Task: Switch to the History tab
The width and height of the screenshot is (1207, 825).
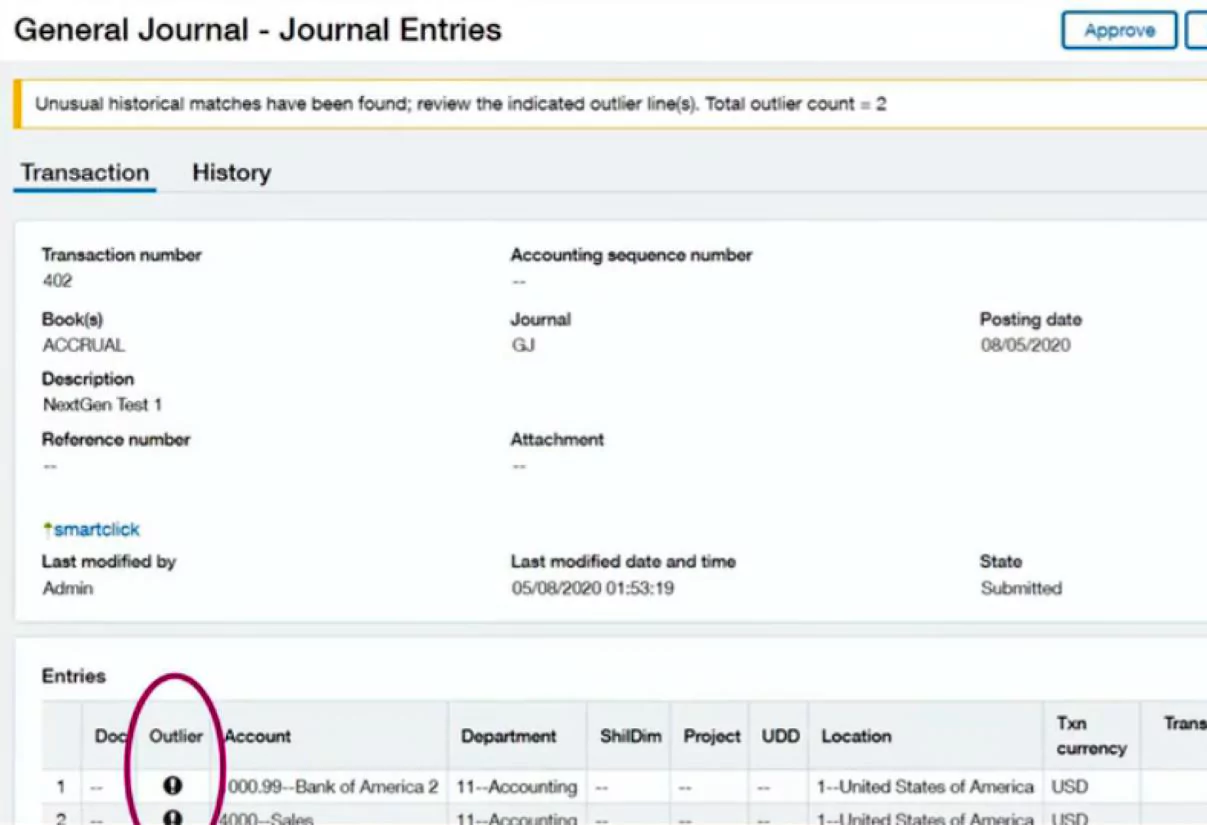Action: click(x=231, y=172)
